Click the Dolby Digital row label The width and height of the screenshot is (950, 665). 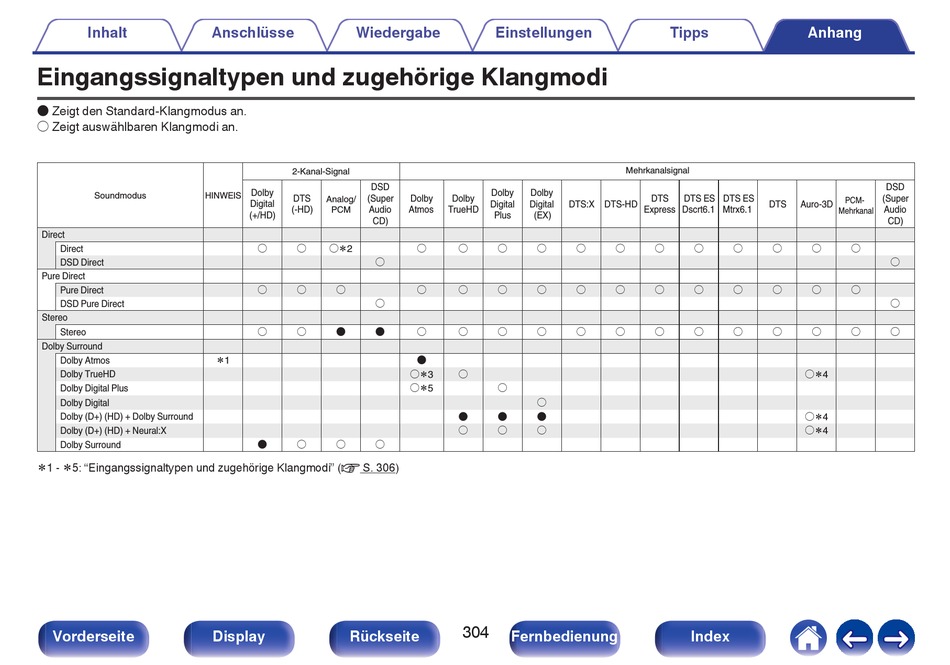click(84, 403)
